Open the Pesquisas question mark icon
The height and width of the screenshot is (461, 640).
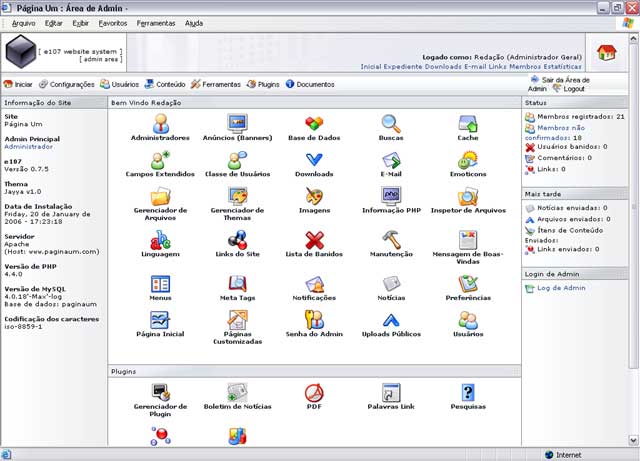click(468, 393)
